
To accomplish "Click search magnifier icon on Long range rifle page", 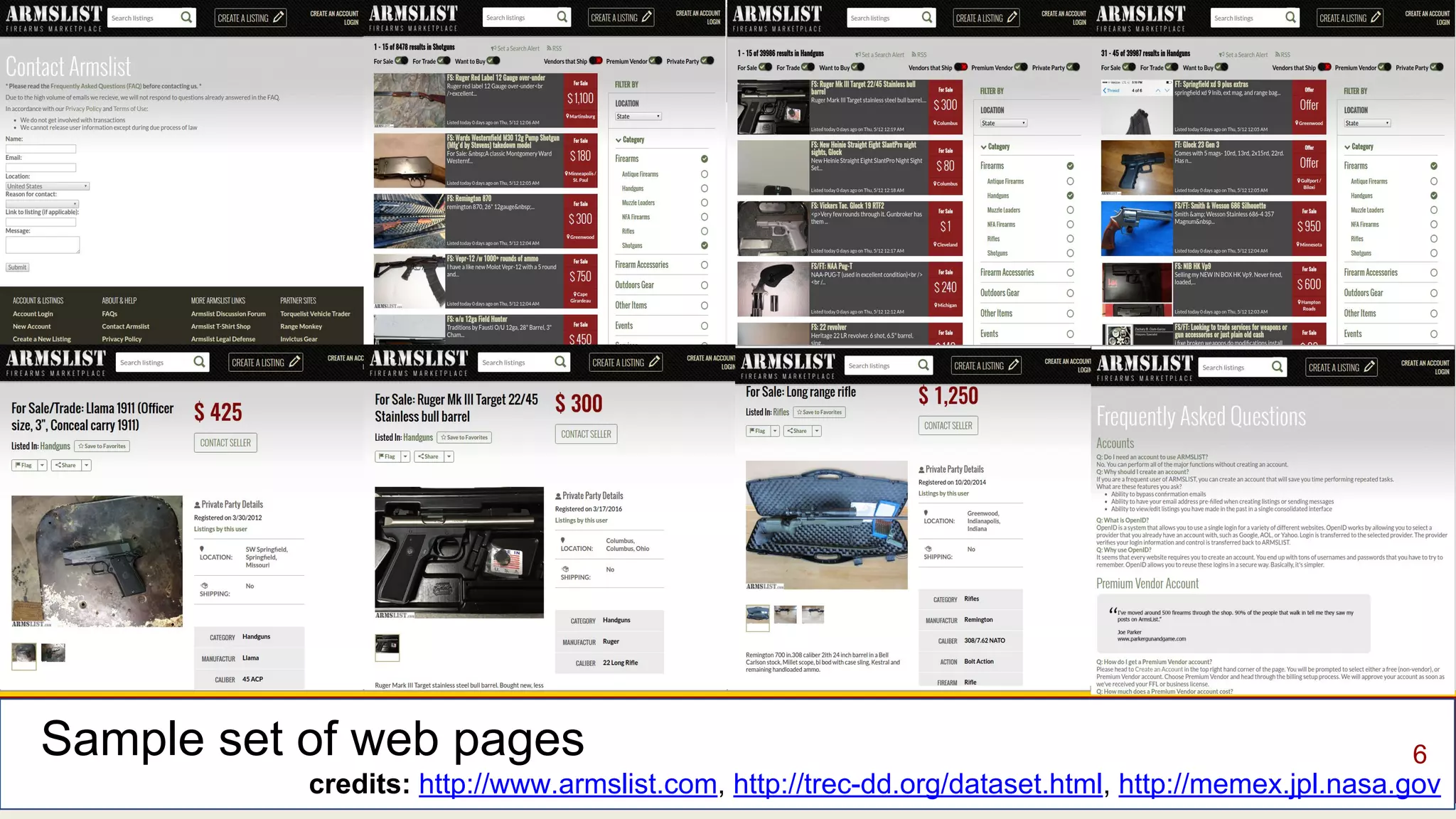I will pos(924,365).
